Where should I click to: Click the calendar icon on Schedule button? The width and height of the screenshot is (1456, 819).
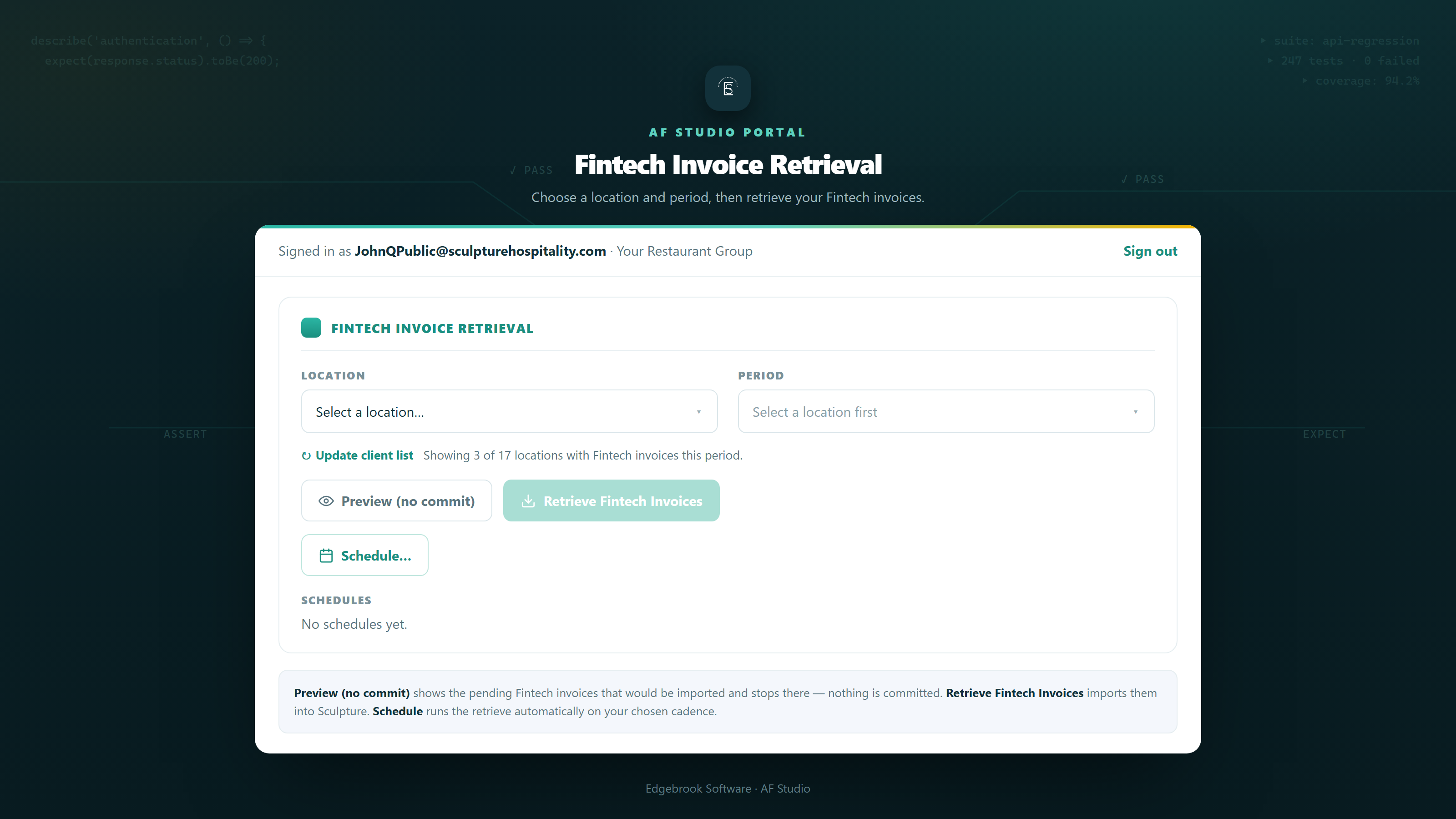coord(326,556)
